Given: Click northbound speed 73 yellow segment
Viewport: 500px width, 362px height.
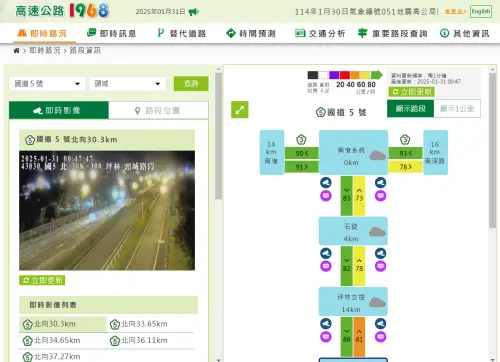Looking at the screenshot, I should point(359,196).
